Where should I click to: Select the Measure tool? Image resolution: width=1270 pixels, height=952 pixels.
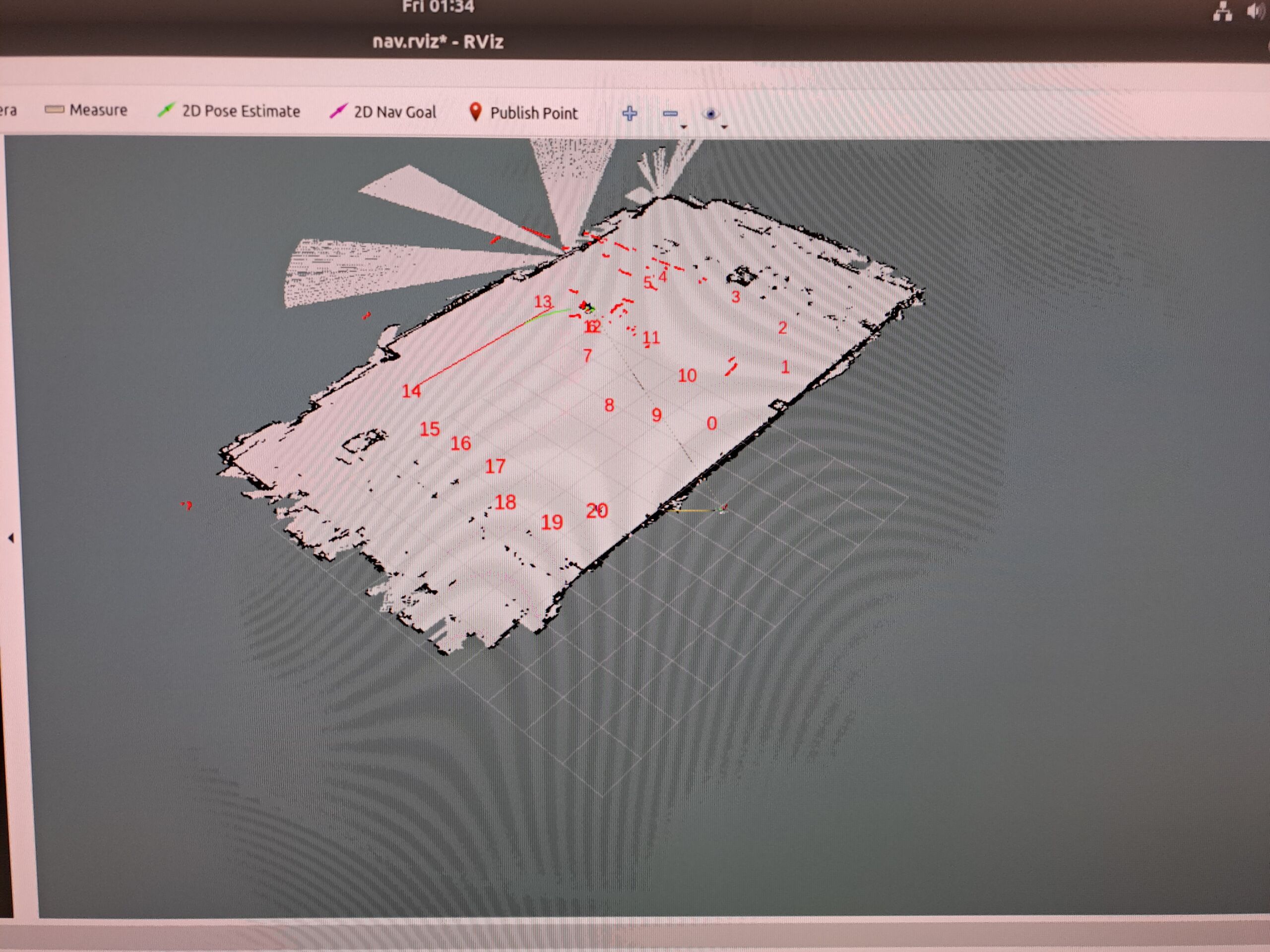[87, 110]
